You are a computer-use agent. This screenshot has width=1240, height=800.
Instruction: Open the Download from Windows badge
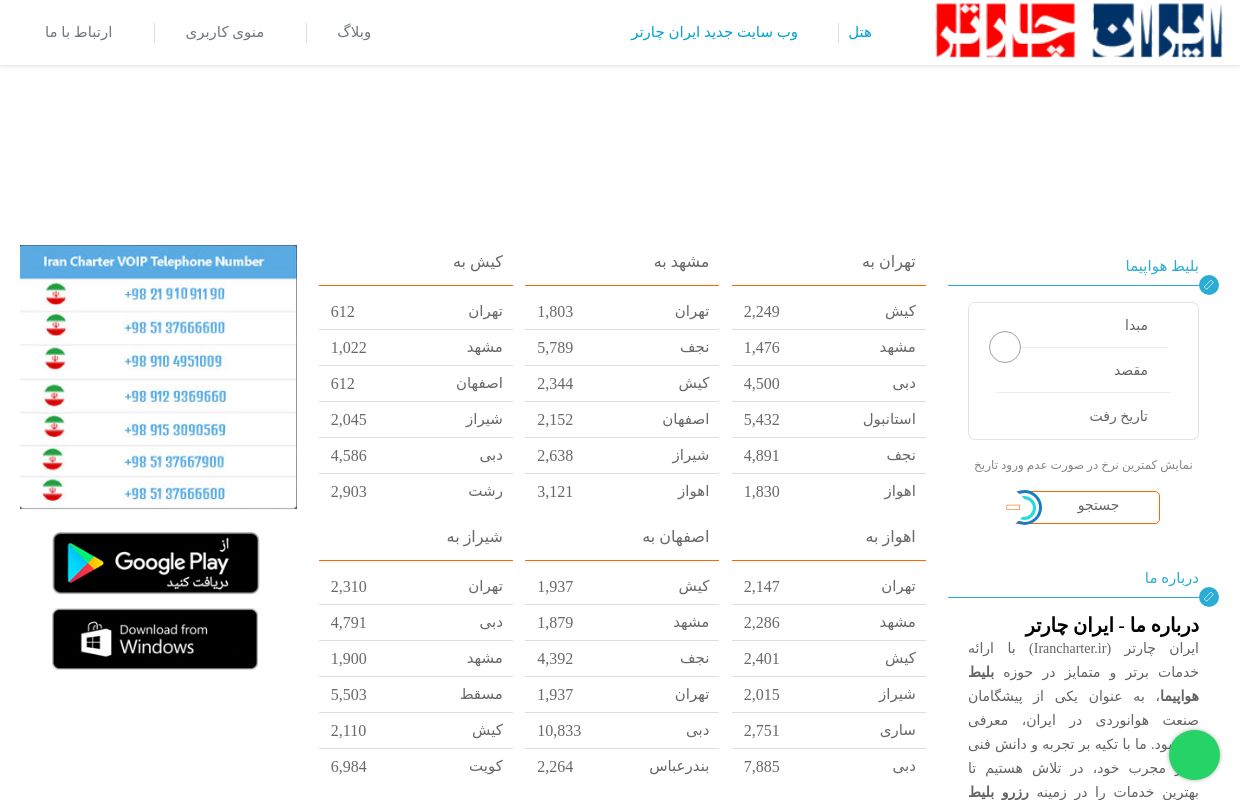(155, 639)
